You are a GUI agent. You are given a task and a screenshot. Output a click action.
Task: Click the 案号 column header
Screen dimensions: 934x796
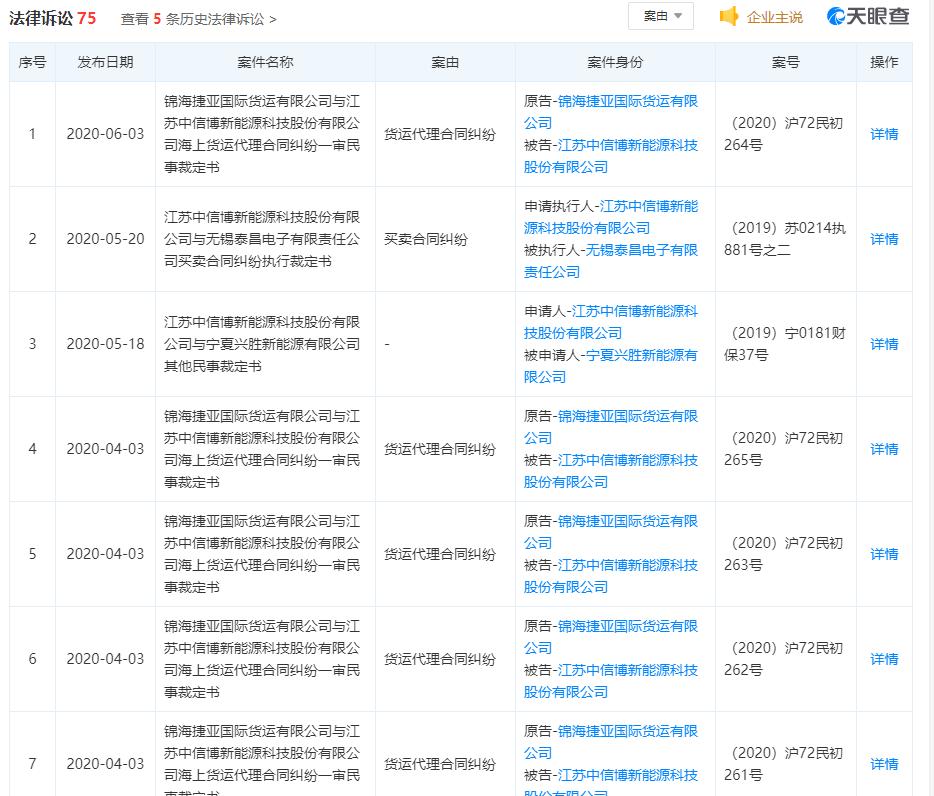coord(785,62)
